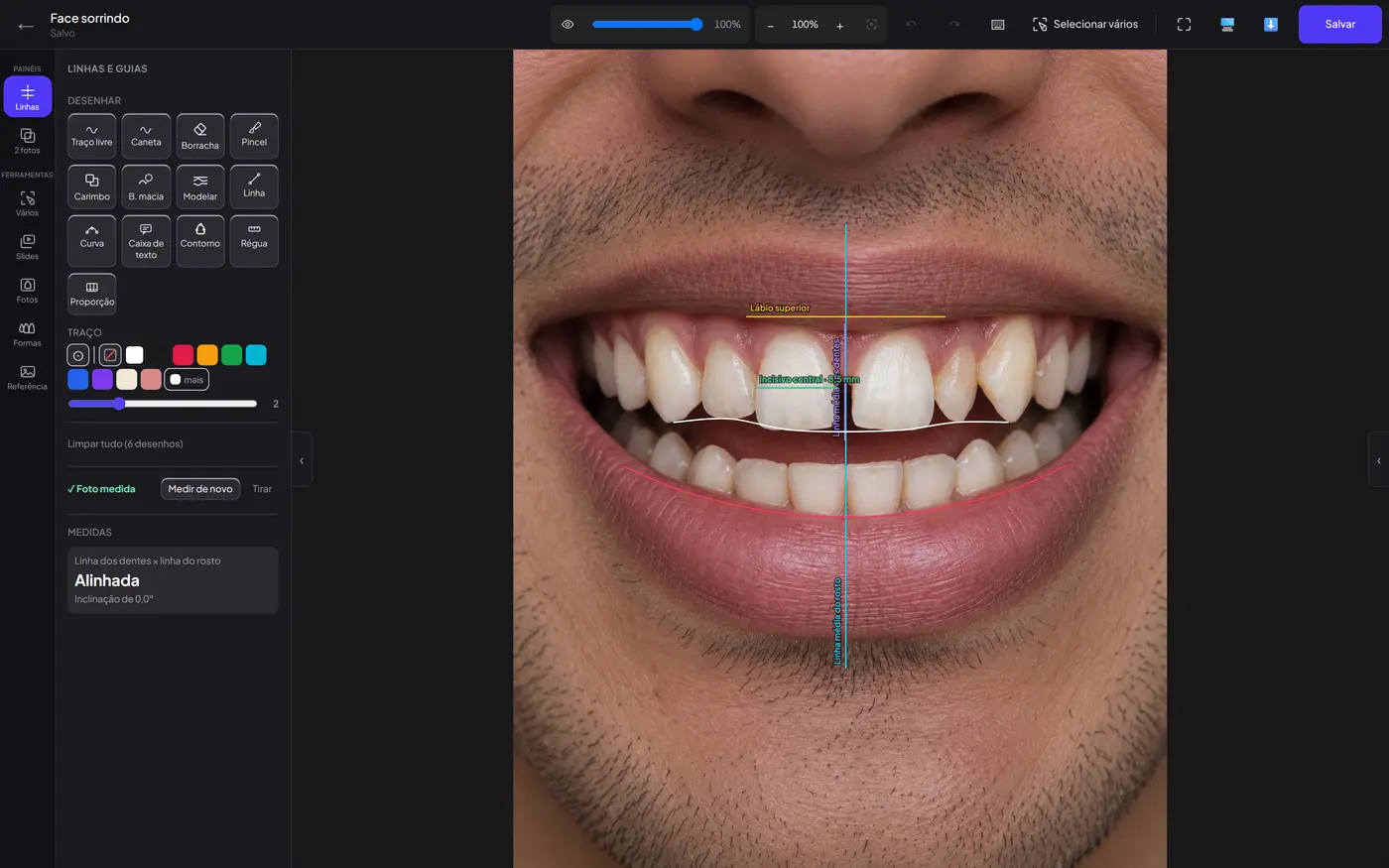Select the Incisivo central 8.5 mm label

809,380
